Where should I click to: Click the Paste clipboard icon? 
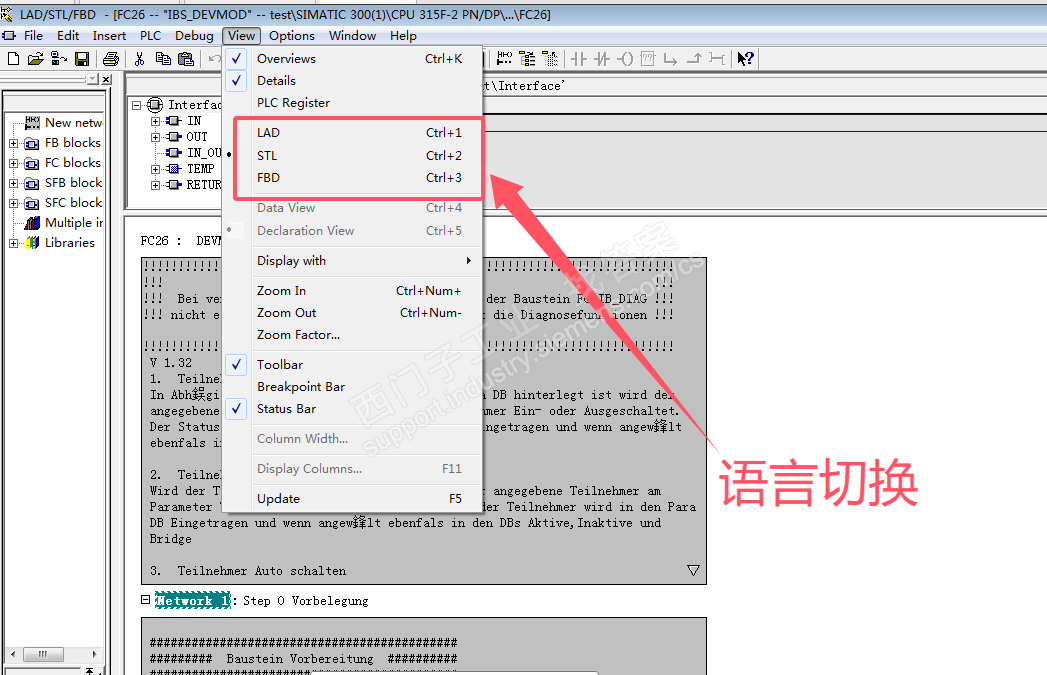tap(186, 59)
